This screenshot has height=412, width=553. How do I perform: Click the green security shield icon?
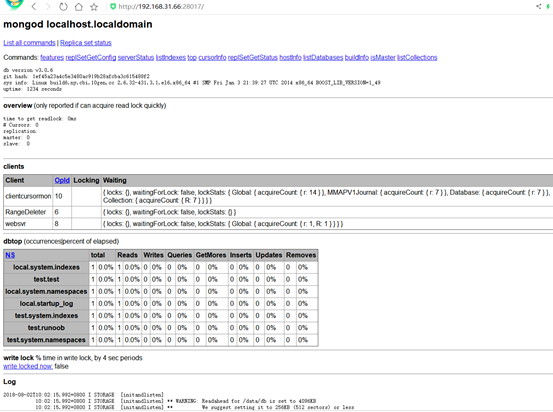click(113, 6)
